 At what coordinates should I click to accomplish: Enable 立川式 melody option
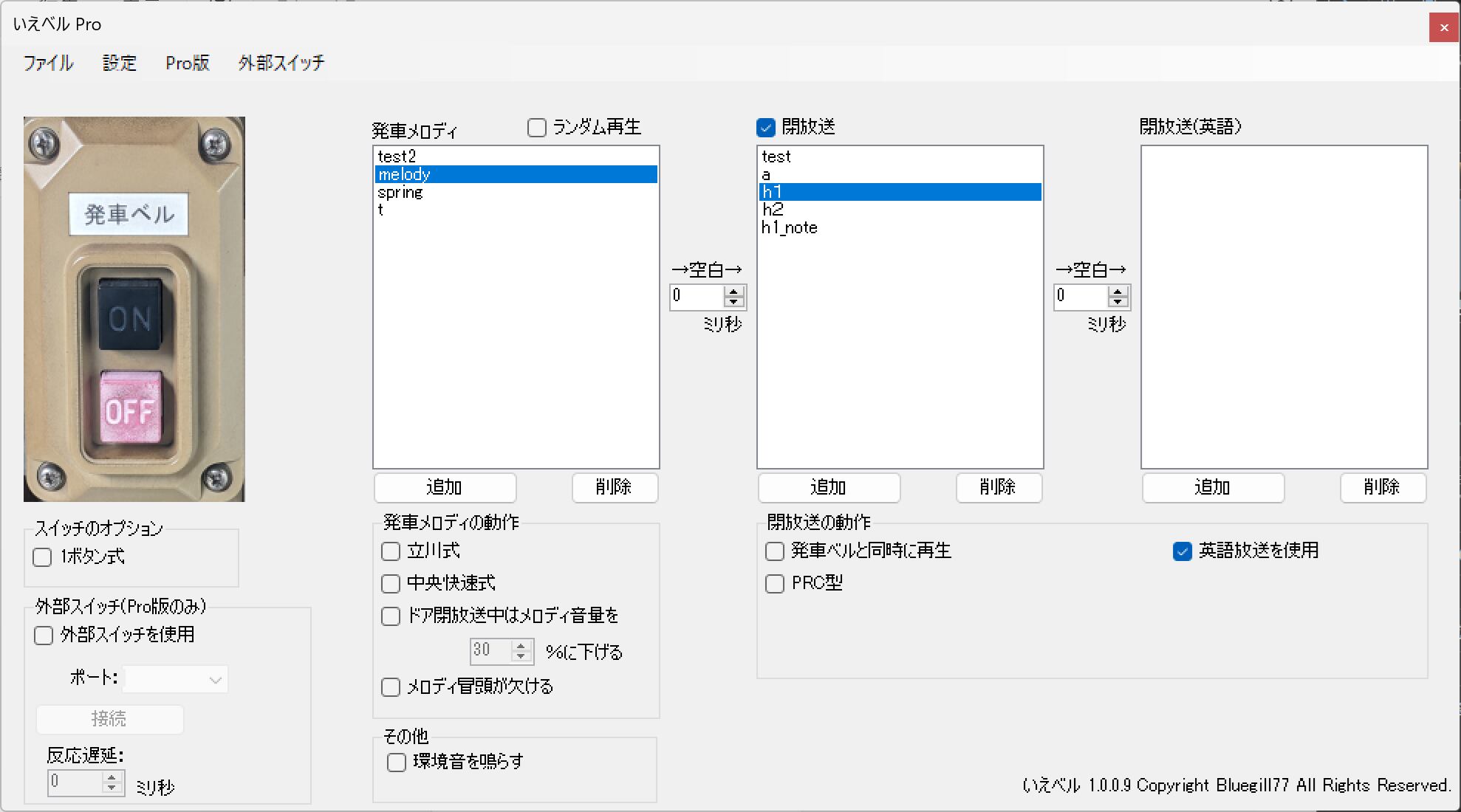coord(391,551)
